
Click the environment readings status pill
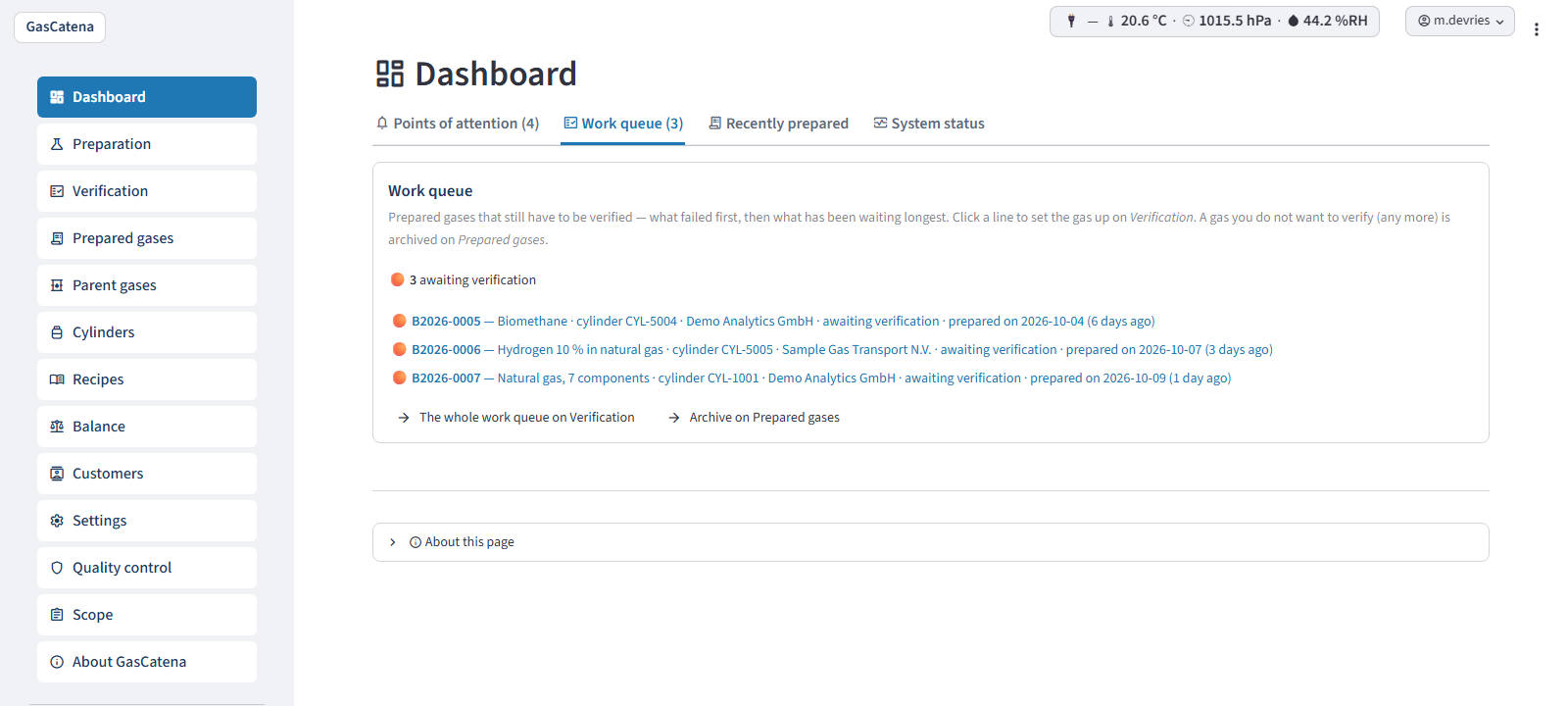click(1214, 22)
